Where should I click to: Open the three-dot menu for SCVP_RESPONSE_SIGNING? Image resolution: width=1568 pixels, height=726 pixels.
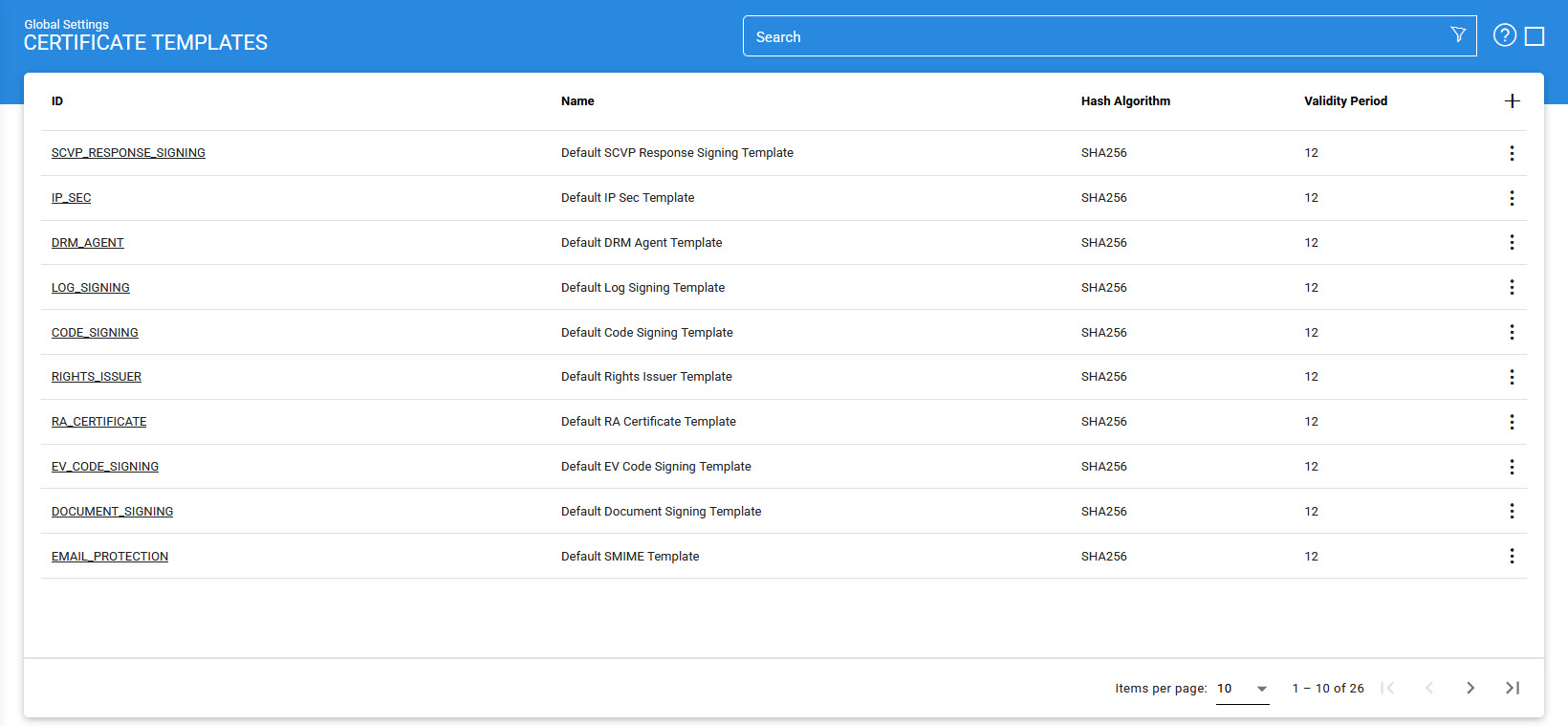point(1512,153)
